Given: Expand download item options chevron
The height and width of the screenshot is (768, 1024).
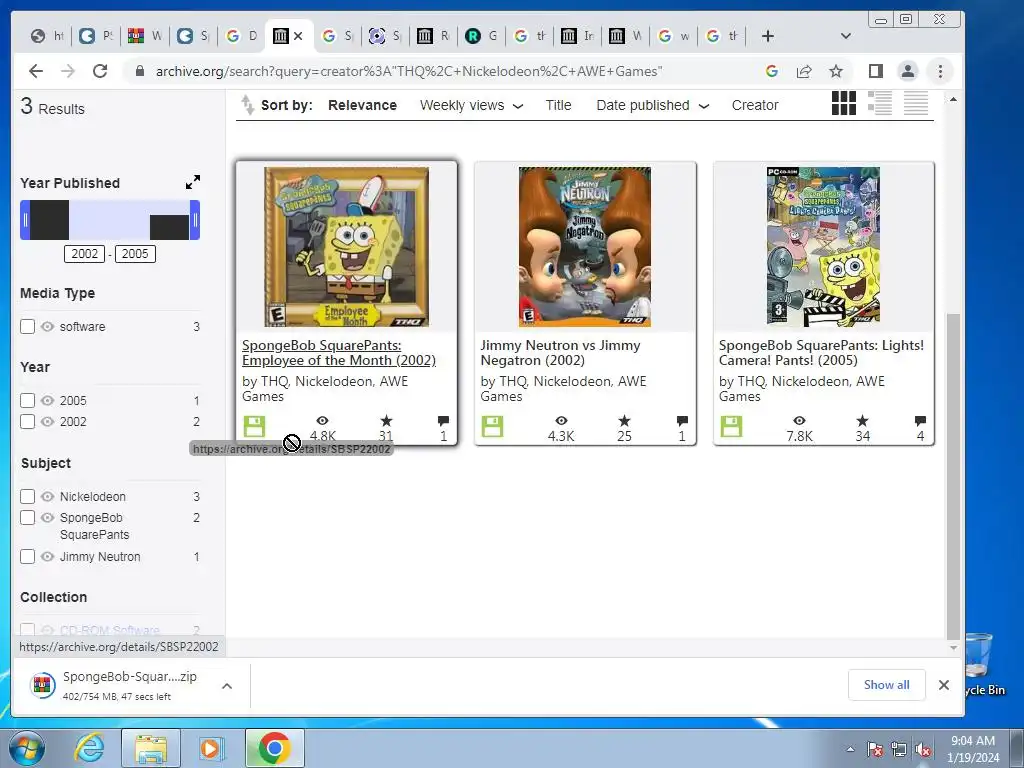Looking at the screenshot, I should click(x=227, y=686).
